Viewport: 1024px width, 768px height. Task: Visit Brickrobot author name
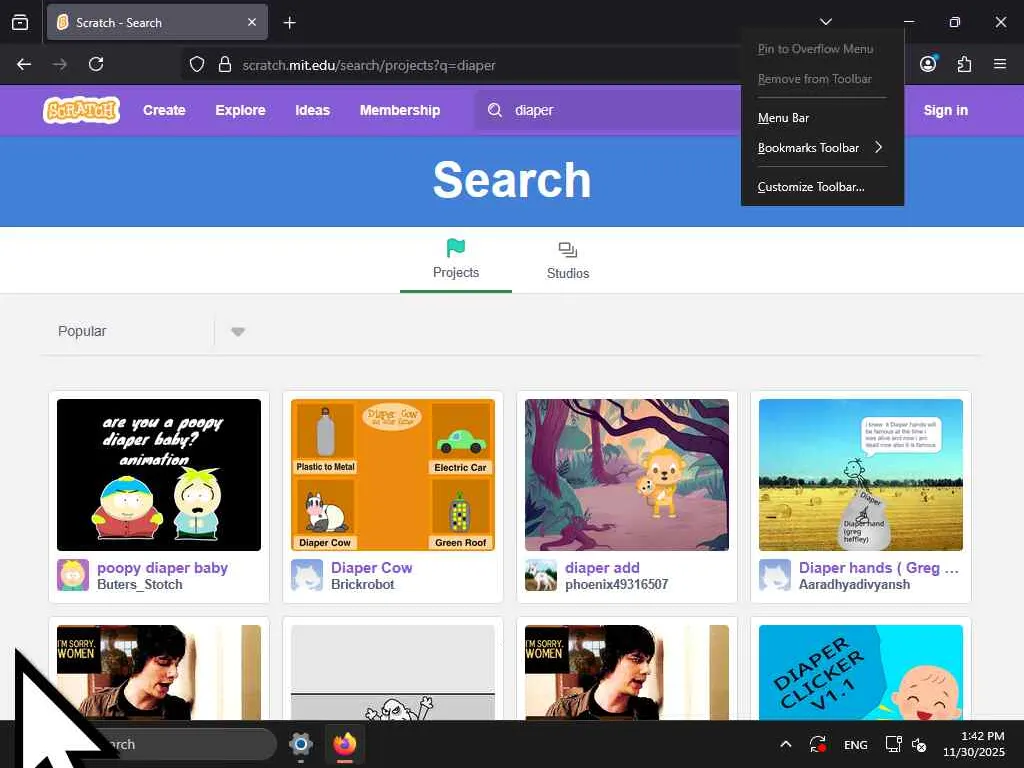(362, 584)
